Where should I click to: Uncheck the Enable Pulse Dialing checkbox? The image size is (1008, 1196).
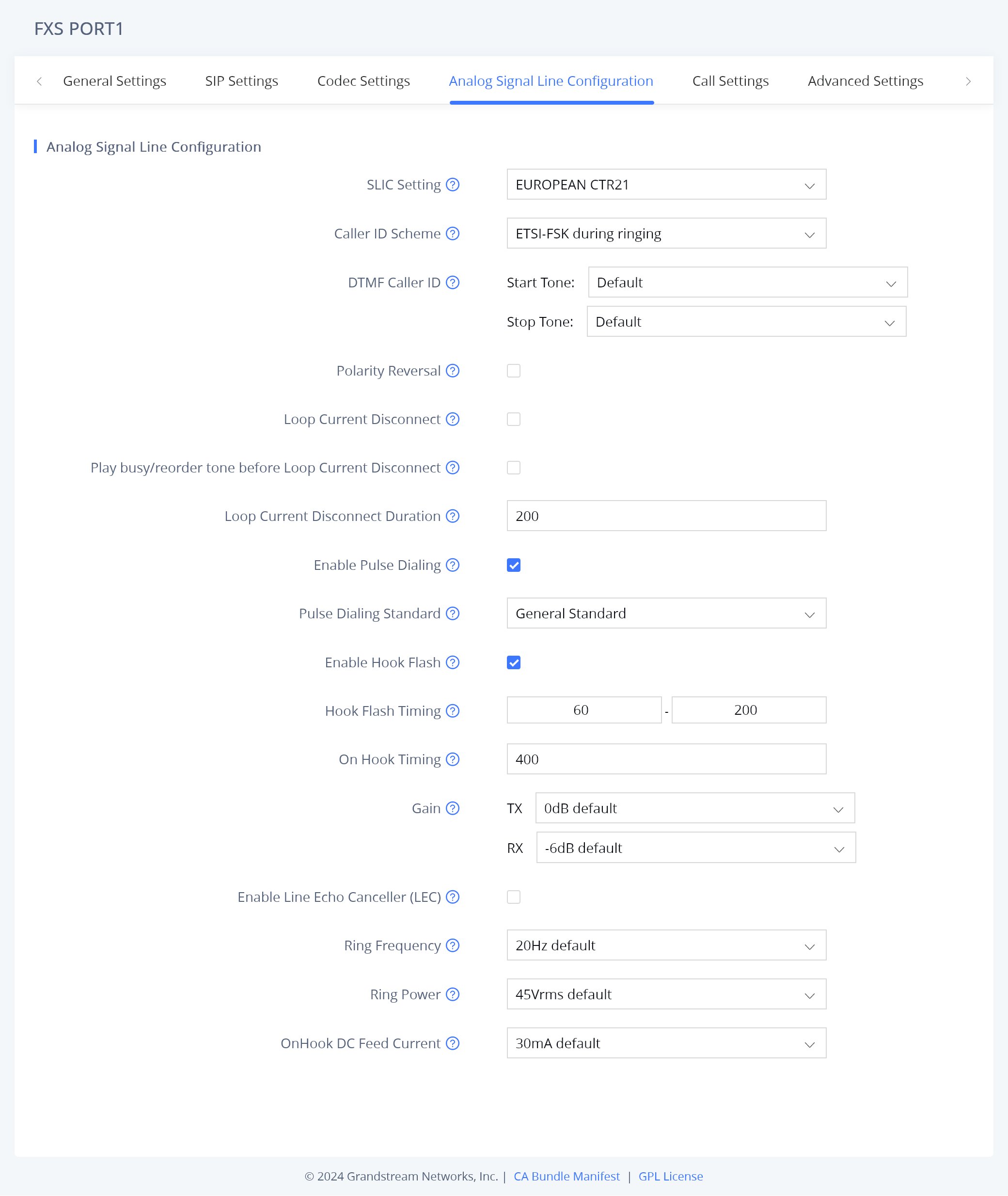pos(514,565)
